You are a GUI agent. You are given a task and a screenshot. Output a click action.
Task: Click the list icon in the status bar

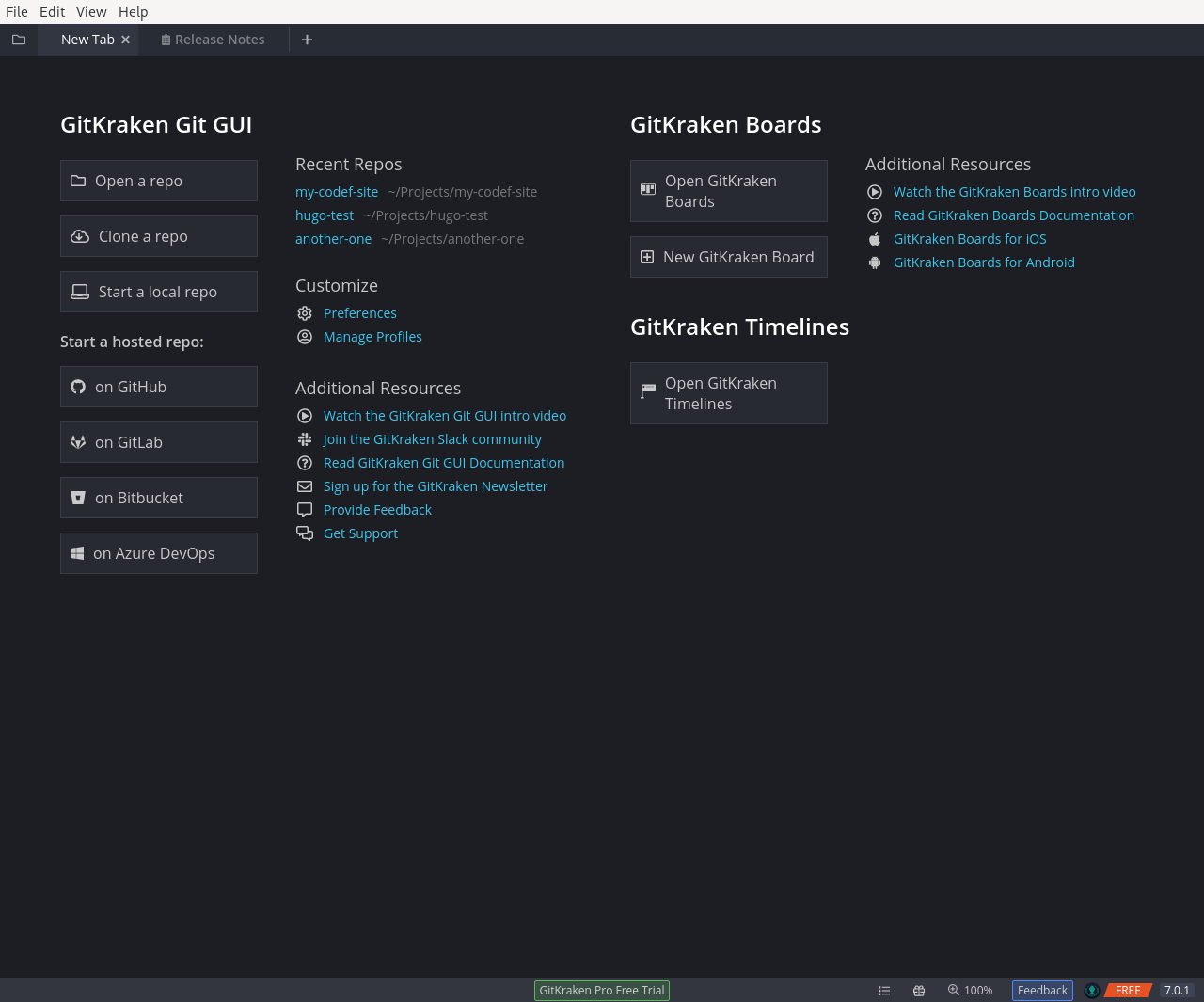[884, 991]
